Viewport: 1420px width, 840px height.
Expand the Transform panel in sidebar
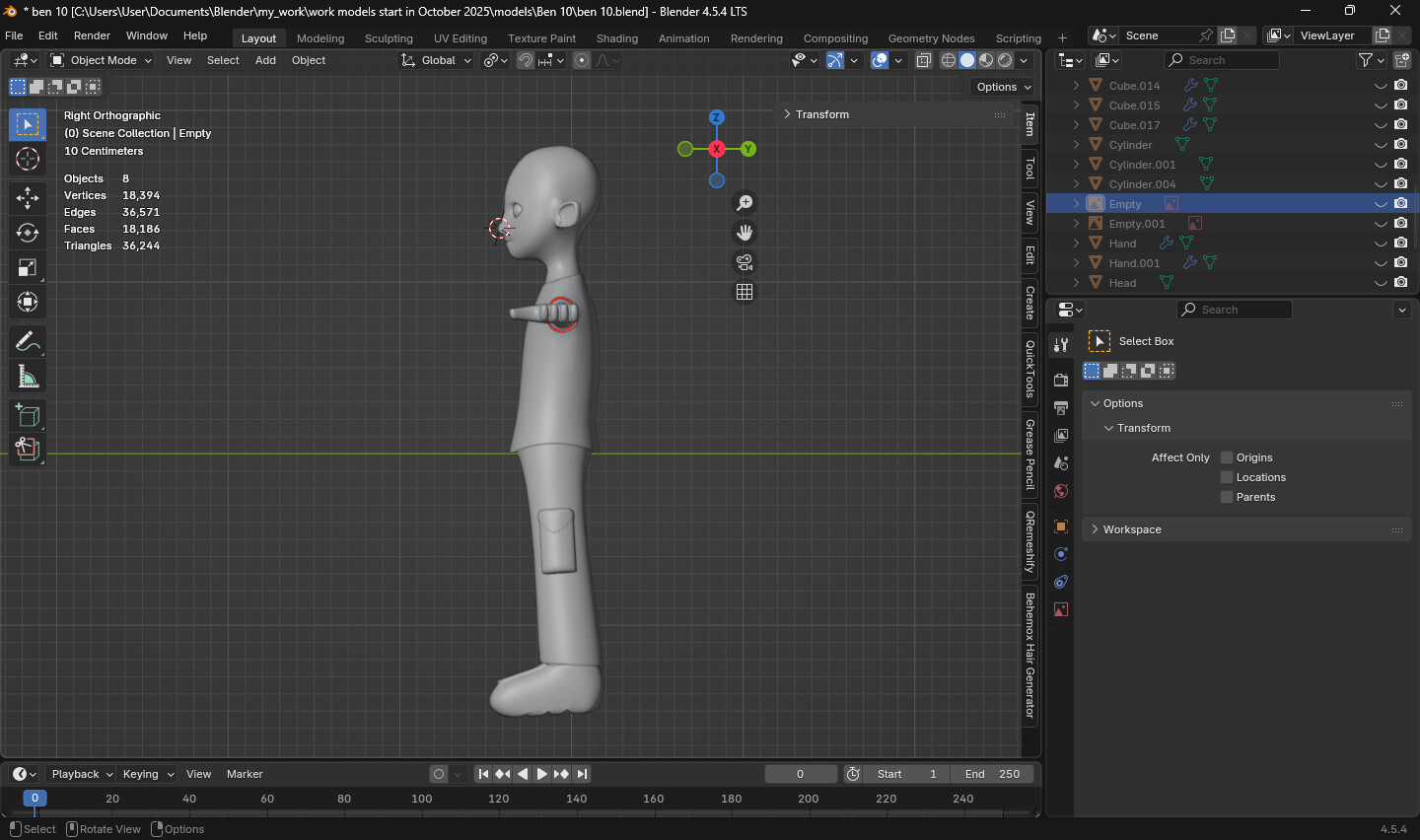pos(822,114)
